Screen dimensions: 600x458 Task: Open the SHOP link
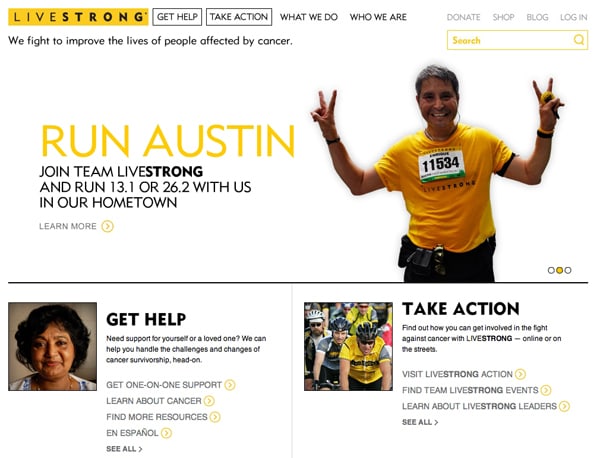(503, 17)
